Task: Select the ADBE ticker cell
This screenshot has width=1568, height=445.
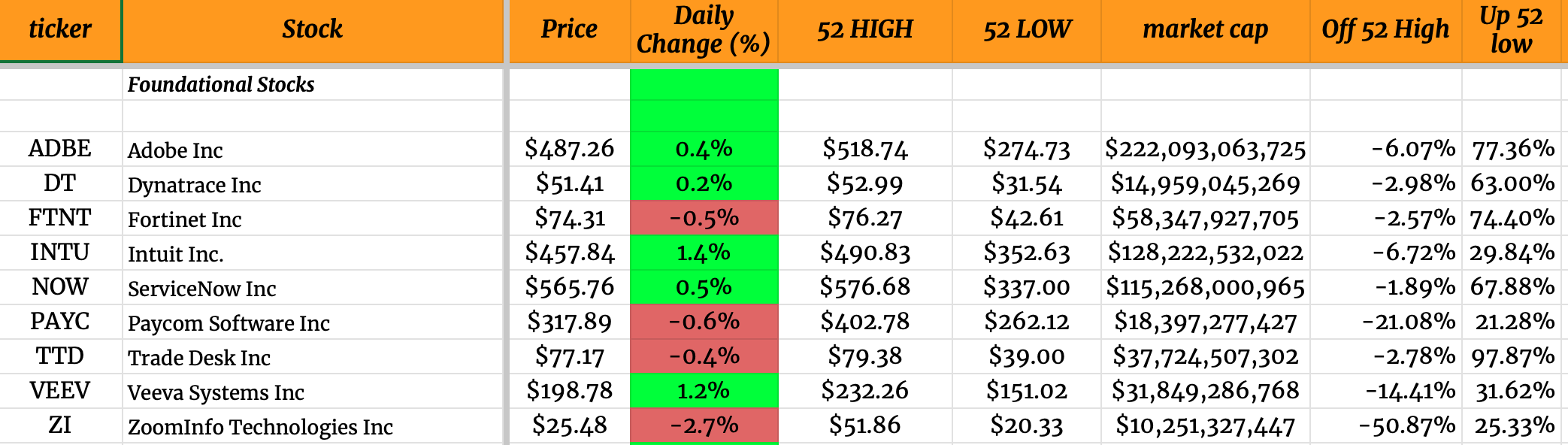Action: (x=60, y=149)
